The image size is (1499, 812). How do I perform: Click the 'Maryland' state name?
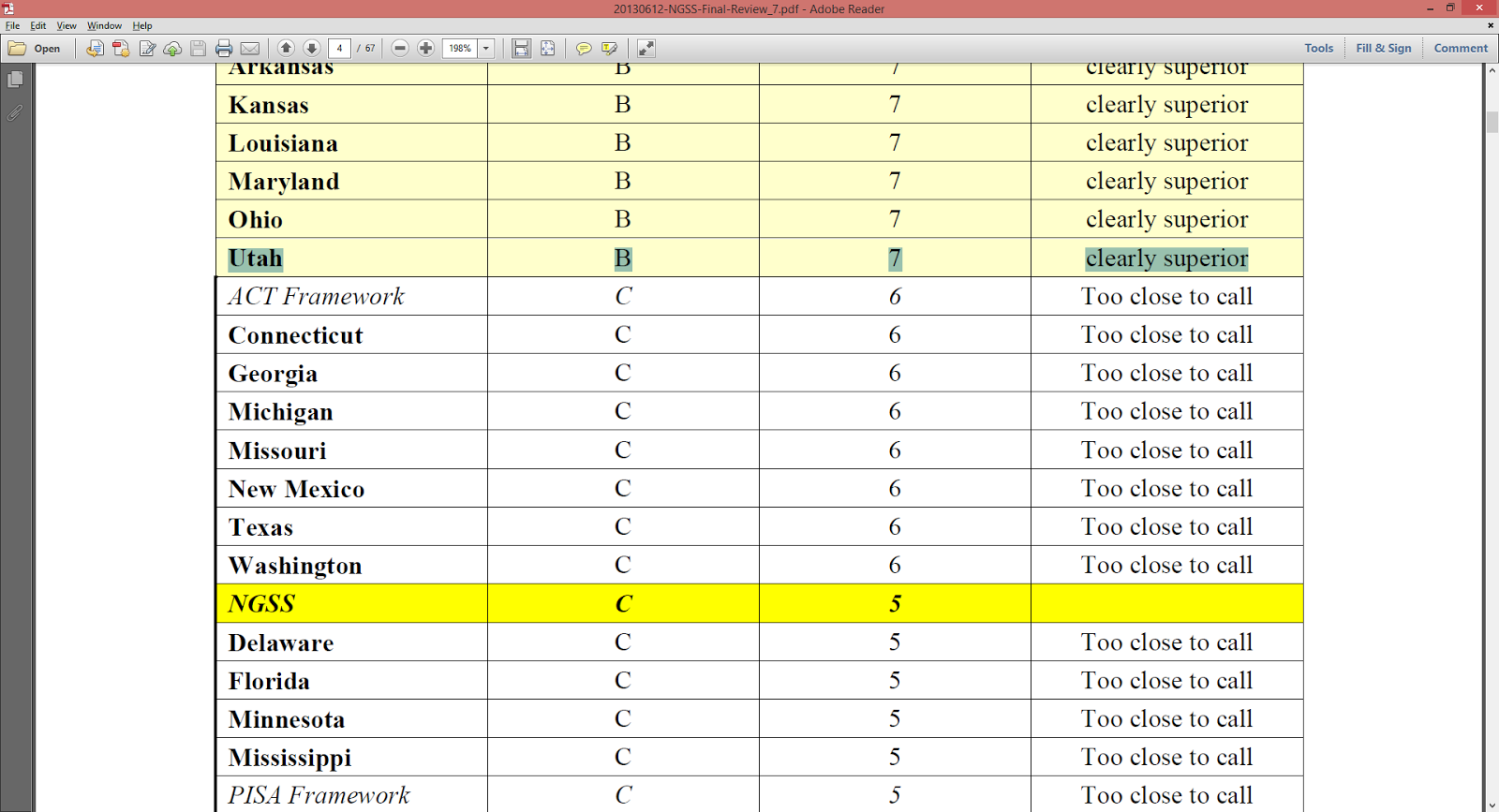tap(284, 182)
